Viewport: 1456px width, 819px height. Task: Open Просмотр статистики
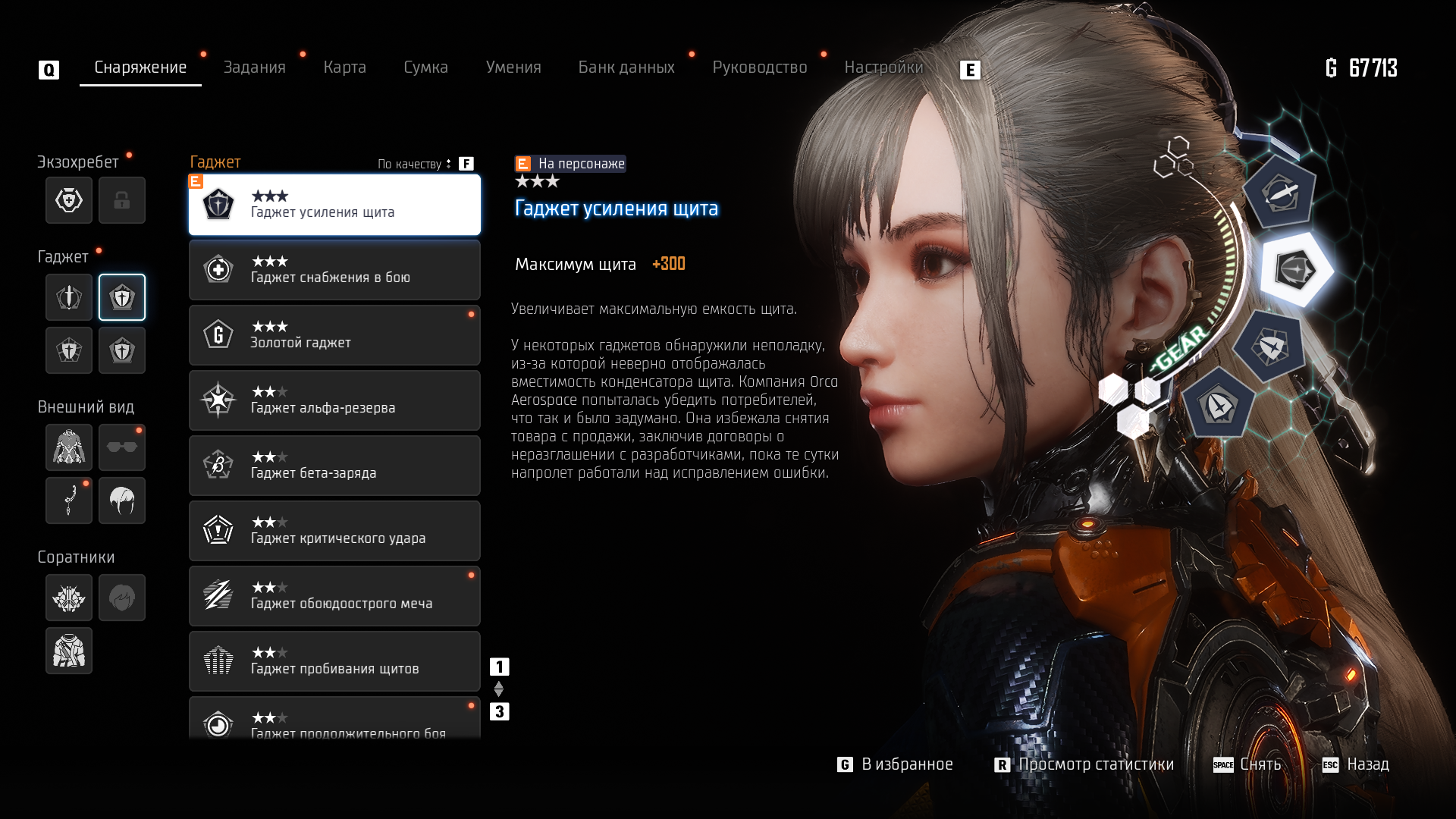[1084, 764]
